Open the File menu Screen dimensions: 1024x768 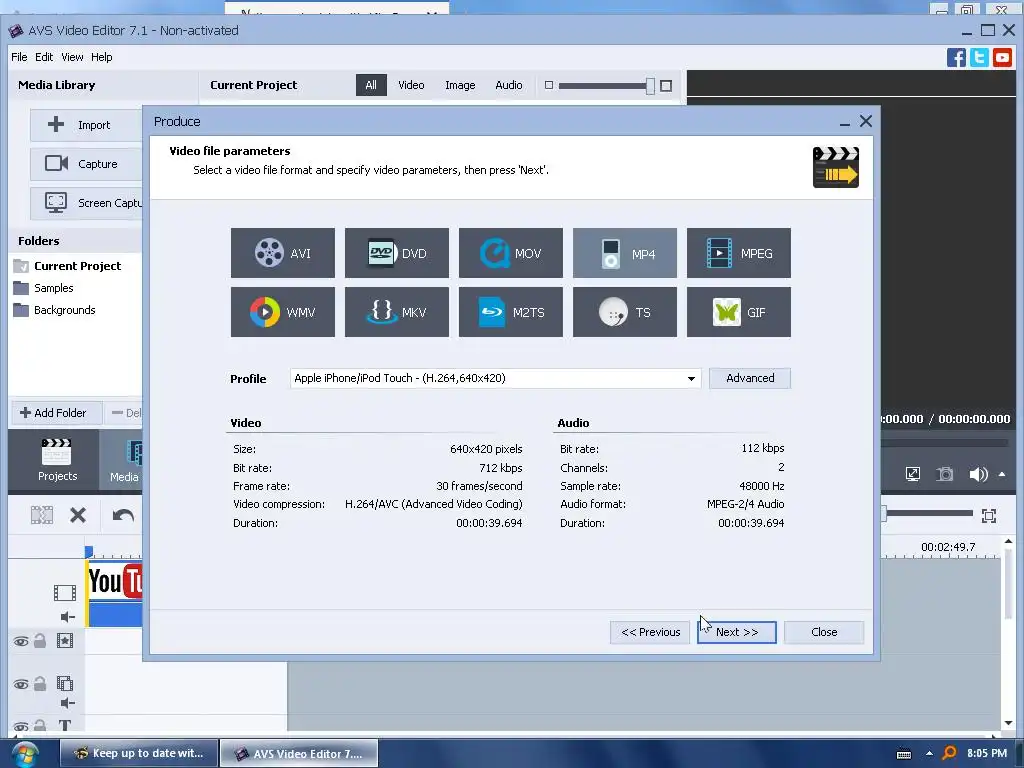19,57
